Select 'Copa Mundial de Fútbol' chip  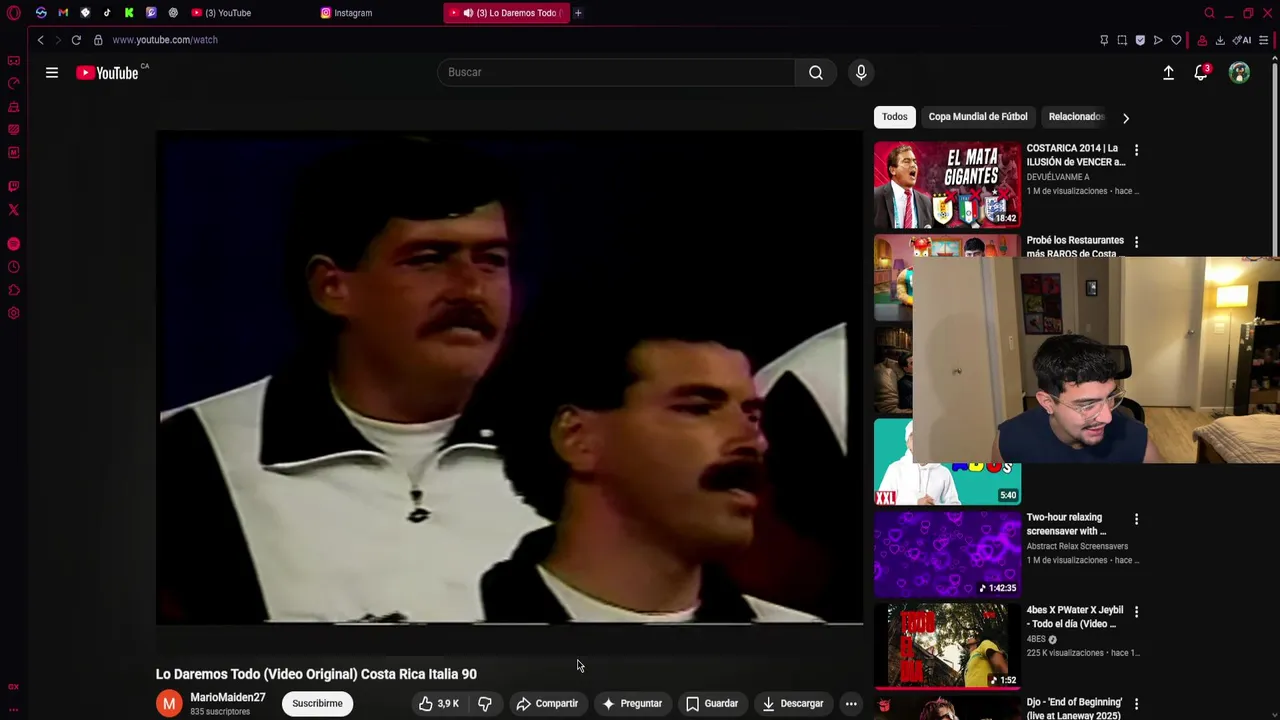click(x=978, y=117)
